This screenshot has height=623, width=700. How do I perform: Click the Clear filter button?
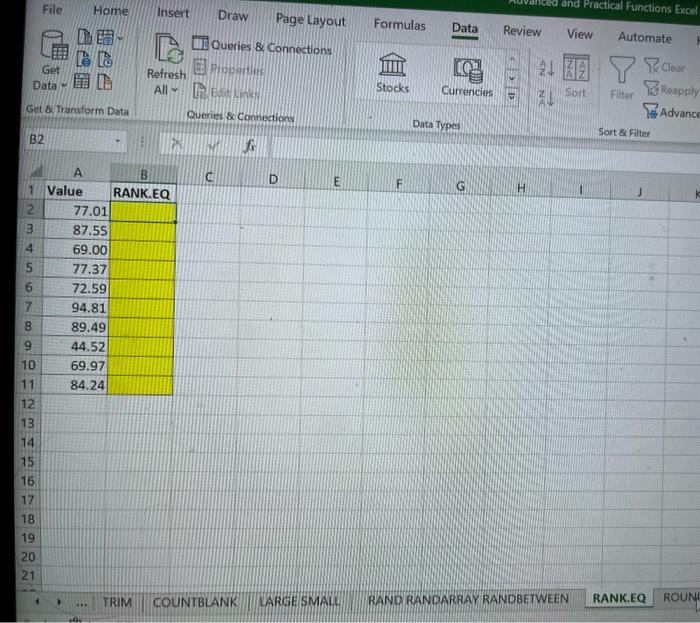pos(665,66)
